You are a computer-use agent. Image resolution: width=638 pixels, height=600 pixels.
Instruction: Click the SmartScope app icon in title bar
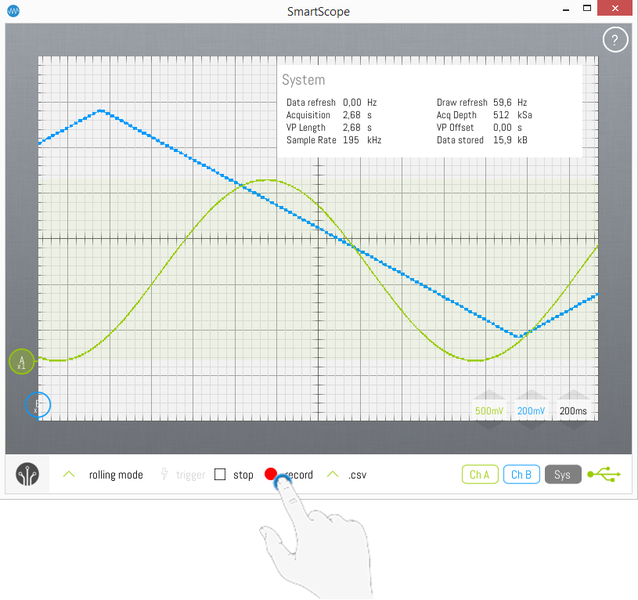[x=12, y=10]
